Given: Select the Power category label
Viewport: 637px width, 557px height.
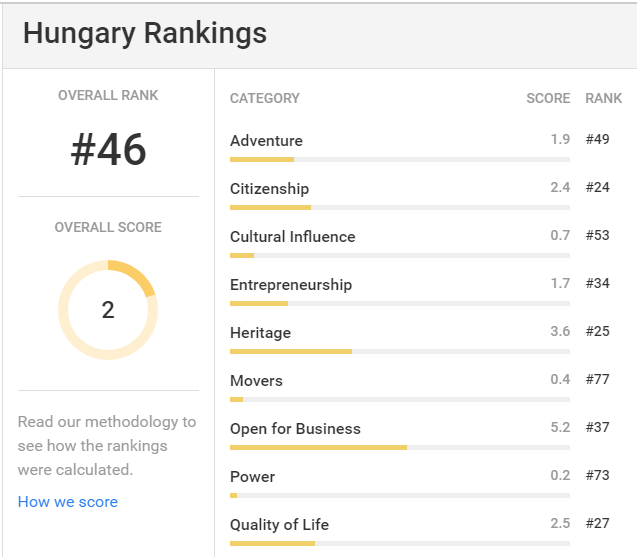Looking at the screenshot, I should click(252, 477).
